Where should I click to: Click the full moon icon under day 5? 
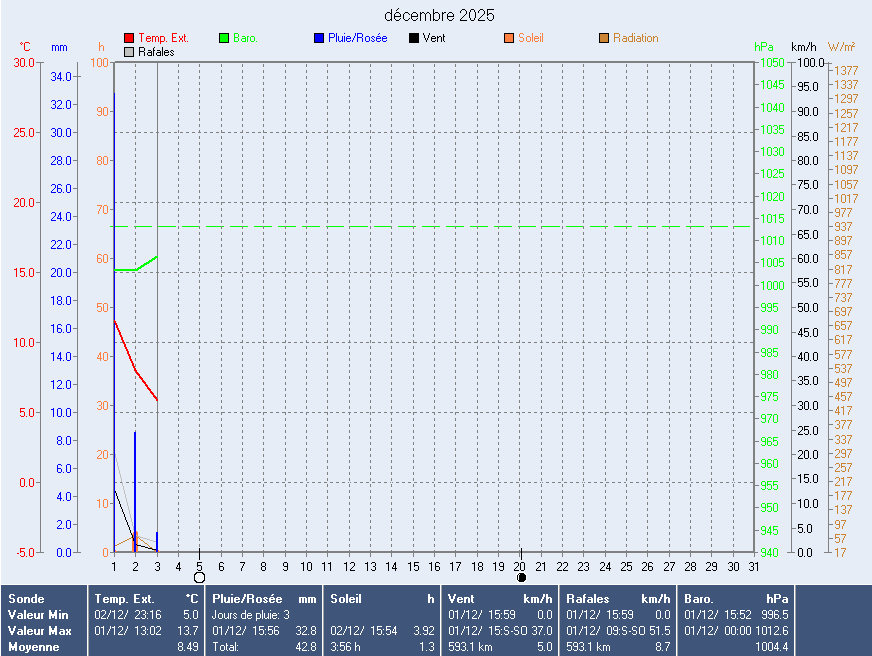coord(199,577)
